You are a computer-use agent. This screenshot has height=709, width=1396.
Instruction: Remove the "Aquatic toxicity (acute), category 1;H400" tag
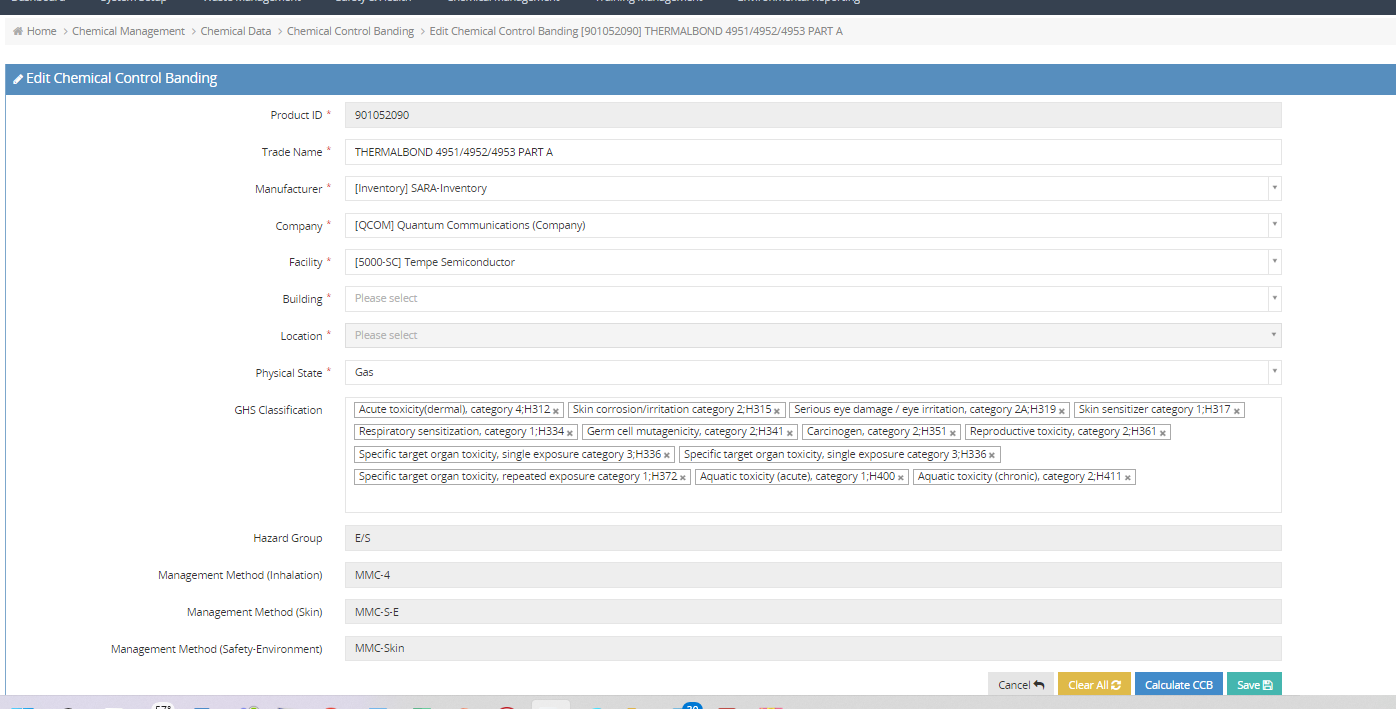pyautogui.click(x=899, y=476)
